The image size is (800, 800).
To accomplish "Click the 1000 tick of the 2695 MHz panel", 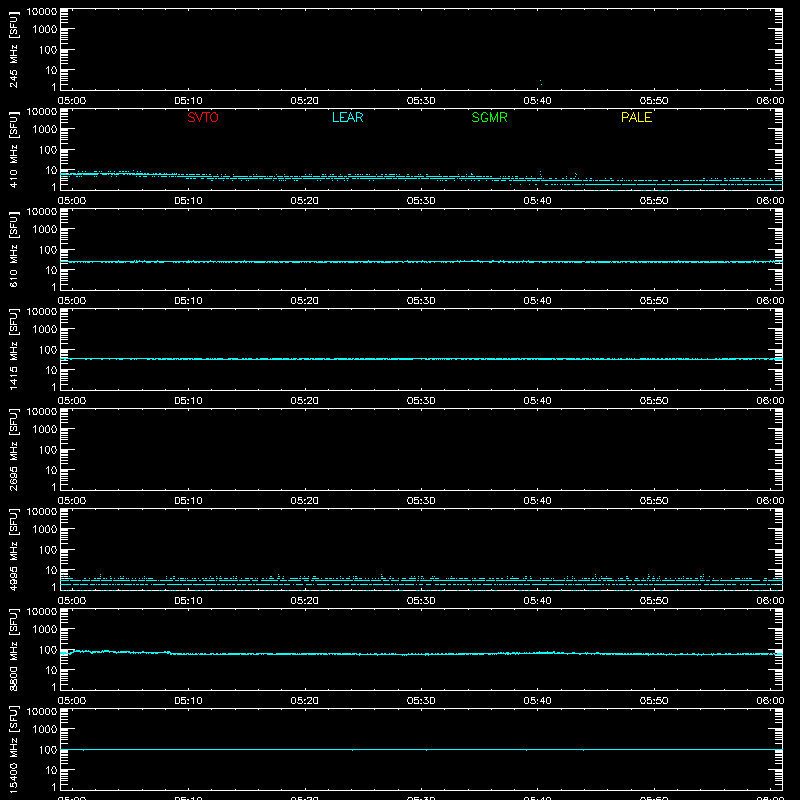I will coord(45,430).
